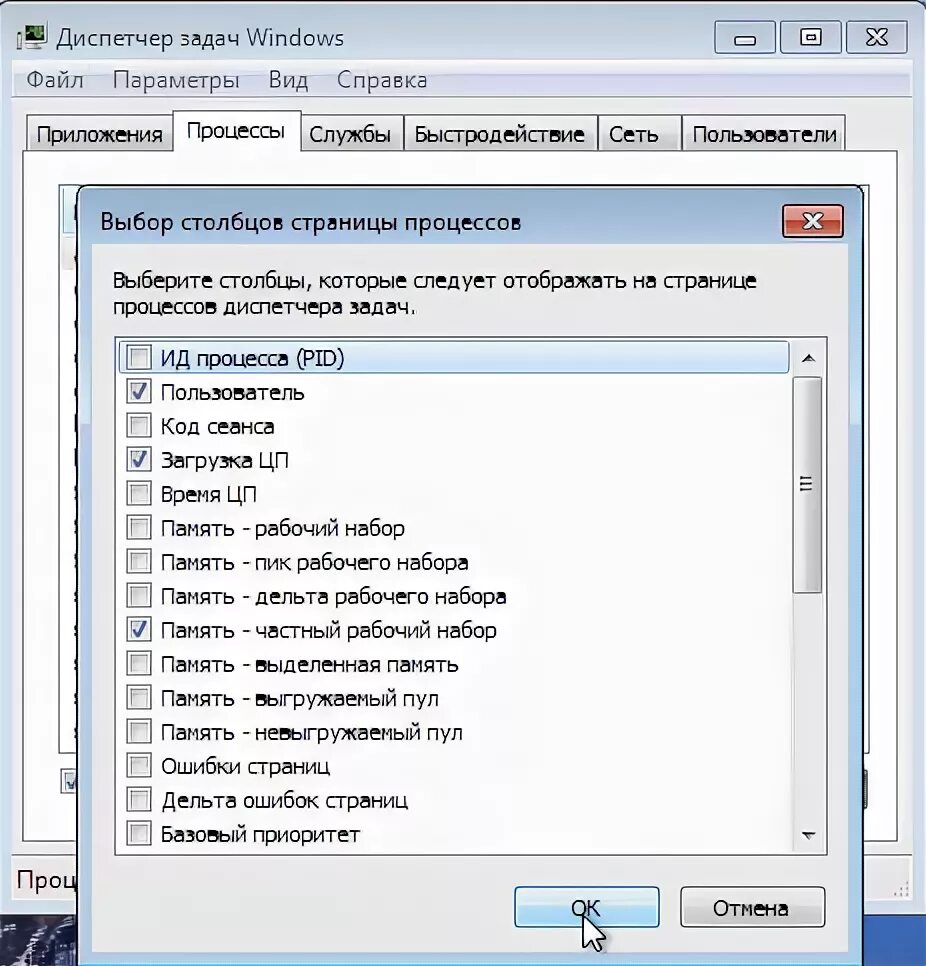This screenshot has height=966, width=926.
Task: Uncheck the Загрузка ЦП checkbox
Action: 139,460
